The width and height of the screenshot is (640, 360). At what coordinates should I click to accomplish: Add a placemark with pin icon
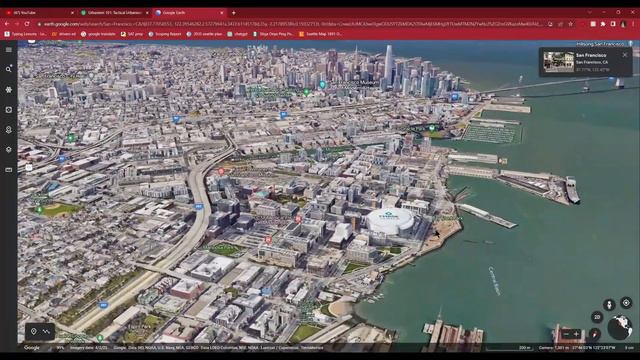coord(34,331)
